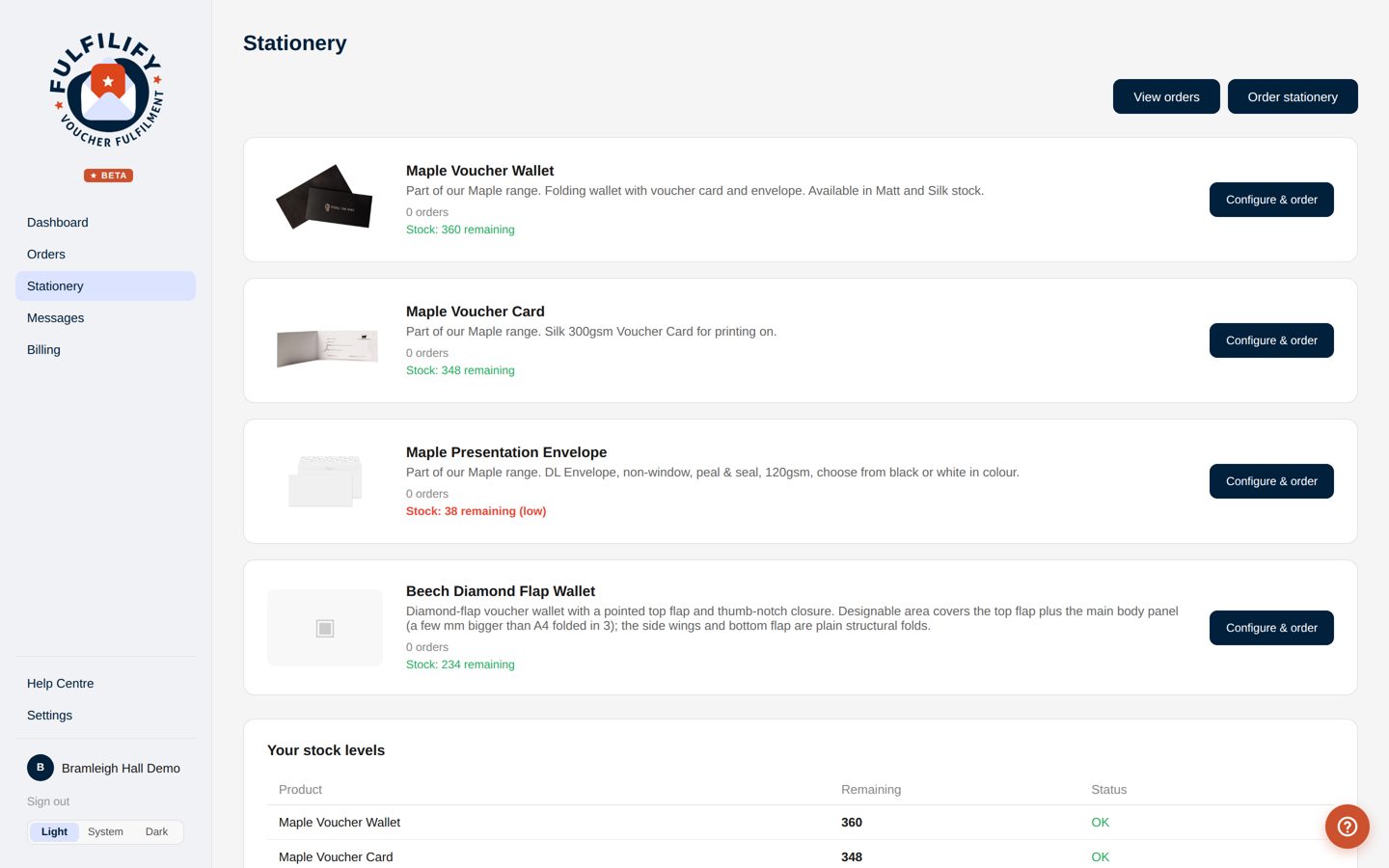Switch theme to Light
1389x868 pixels.
click(x=54, y=831)
